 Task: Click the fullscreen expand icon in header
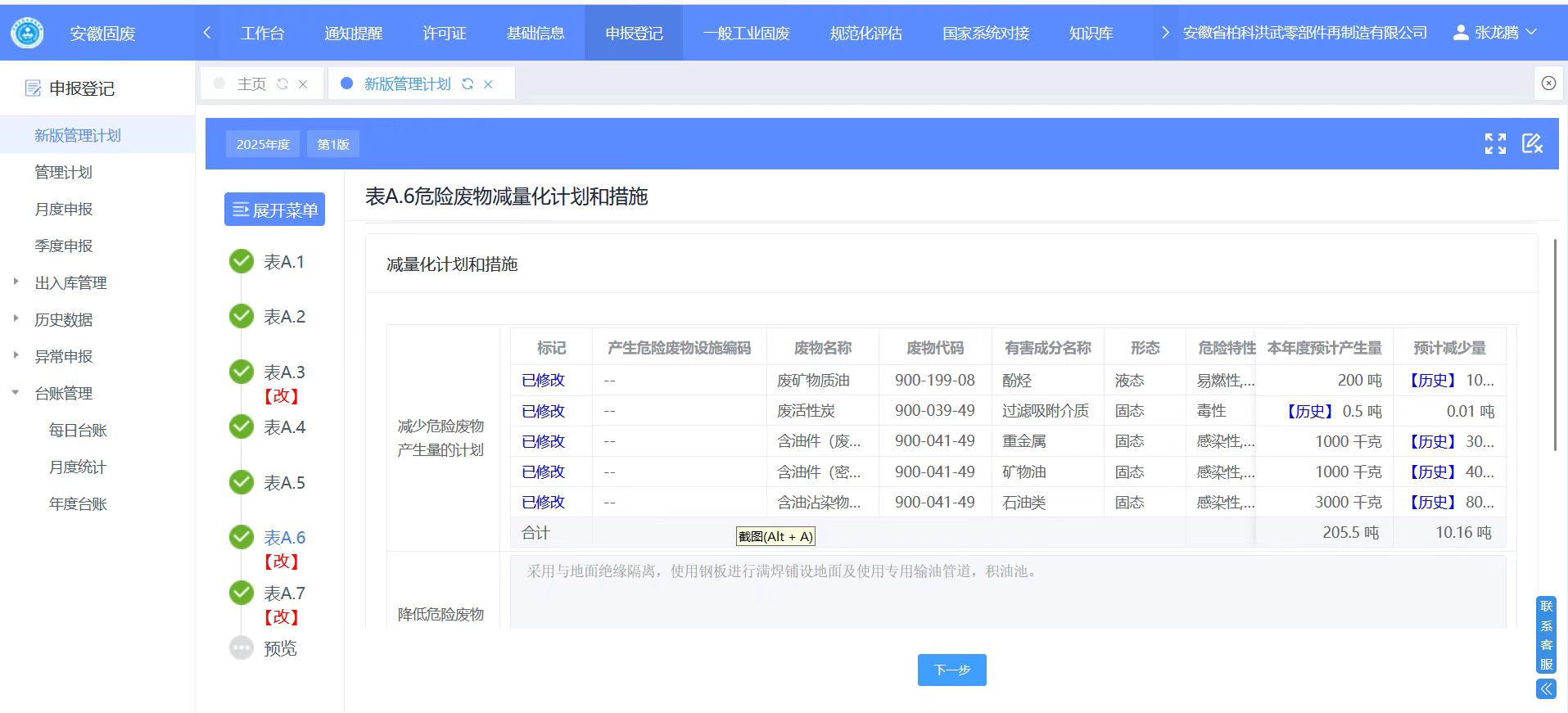[x=1495, y=144]
